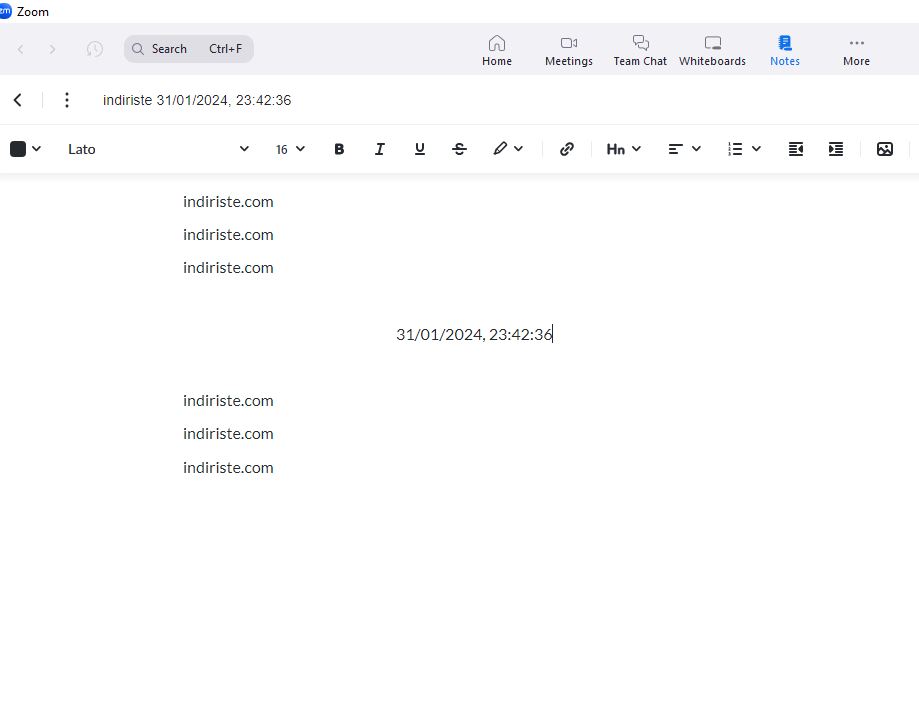This screenshot has height=724, width=919.
Task: Open the More menu
Action: pyautogui.click(x=856, y=50)
